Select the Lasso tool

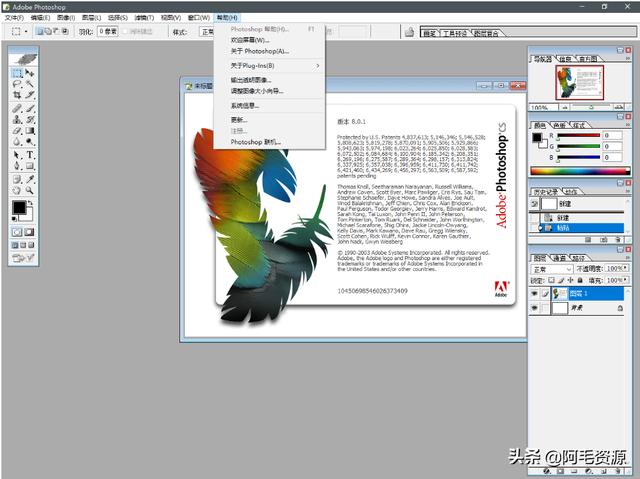tap(17, 85)
